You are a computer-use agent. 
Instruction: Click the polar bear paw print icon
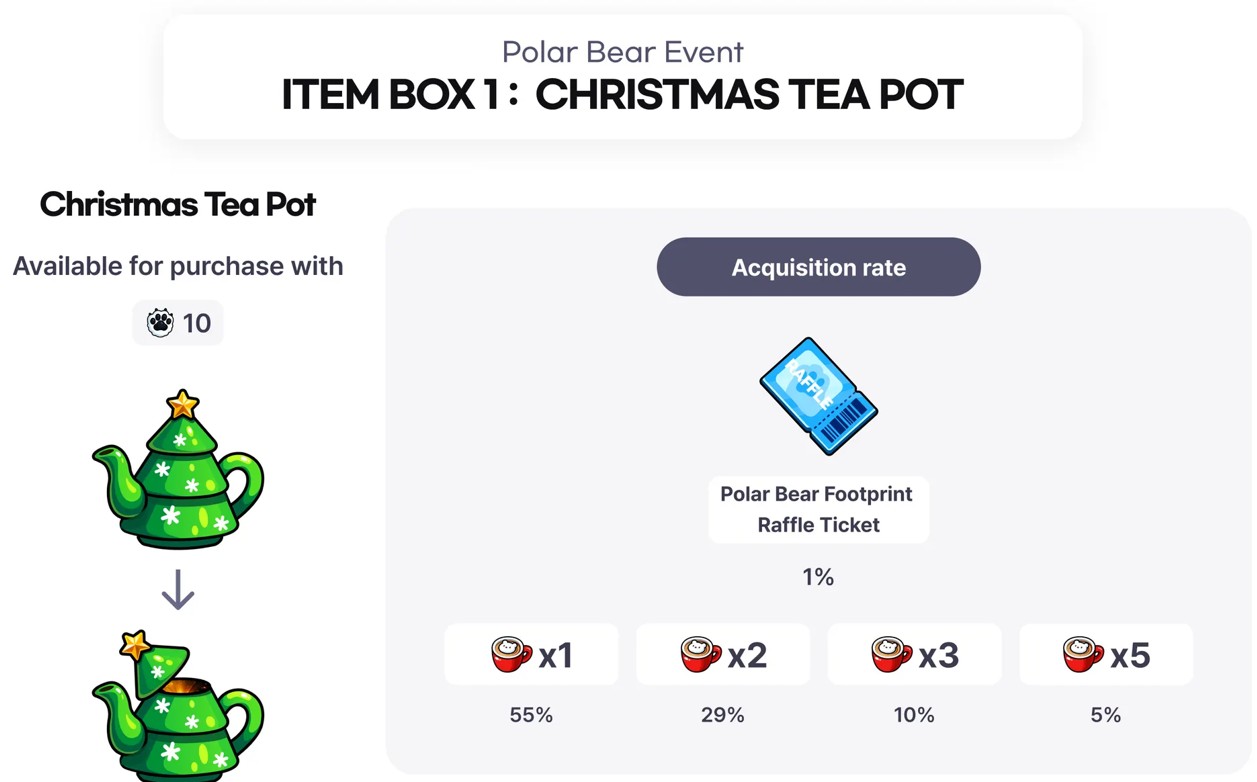tap(160, 323)
